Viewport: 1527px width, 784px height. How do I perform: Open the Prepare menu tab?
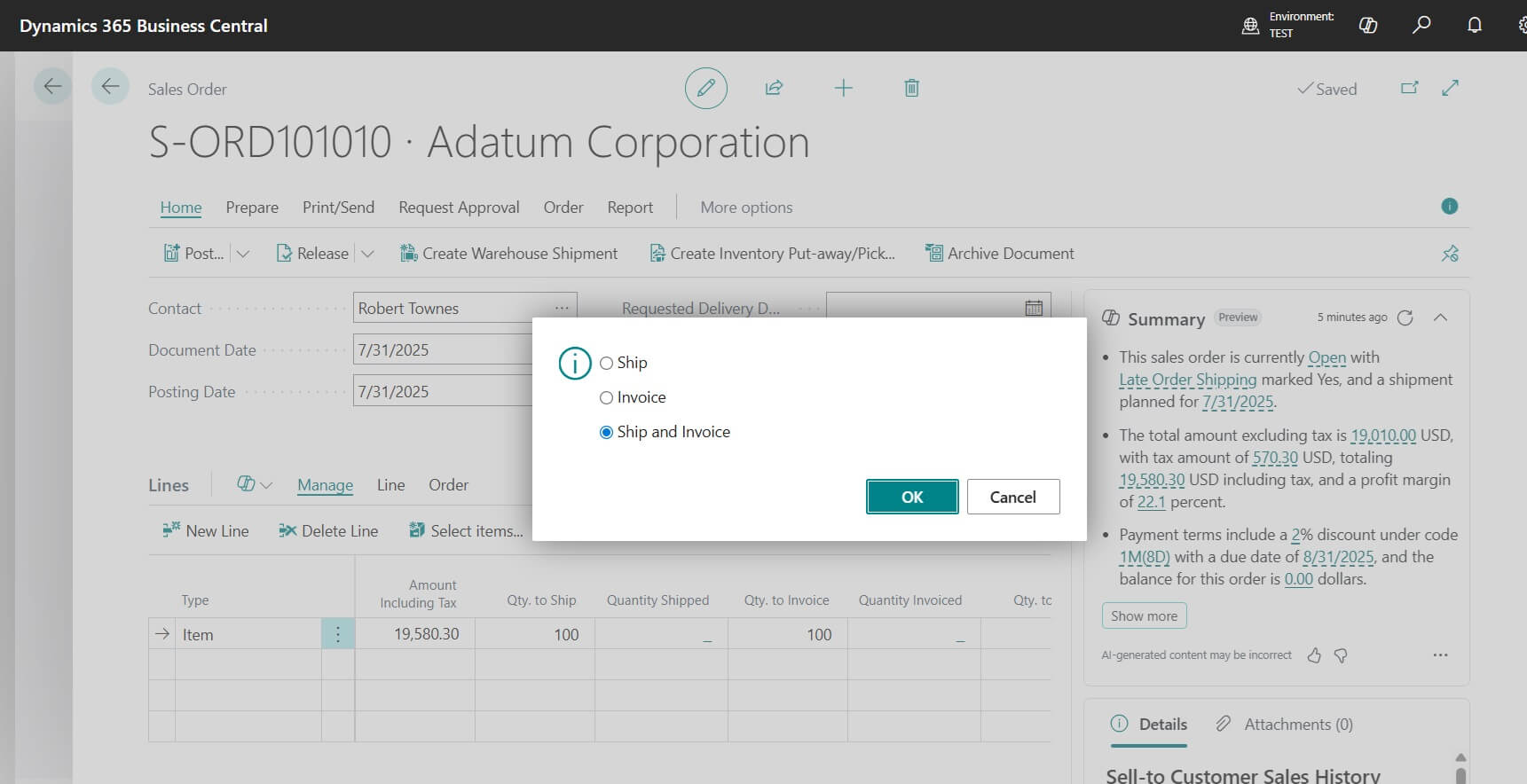pos(252,208)
